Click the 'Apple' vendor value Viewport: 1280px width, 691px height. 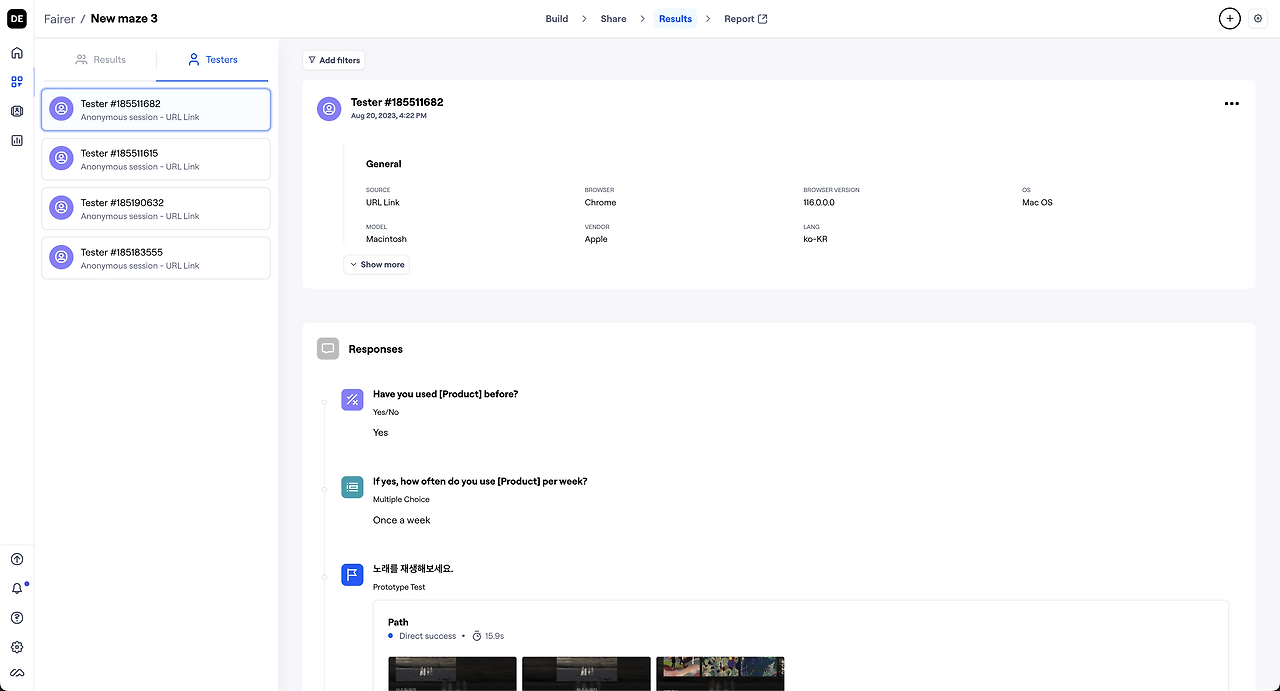596,239
